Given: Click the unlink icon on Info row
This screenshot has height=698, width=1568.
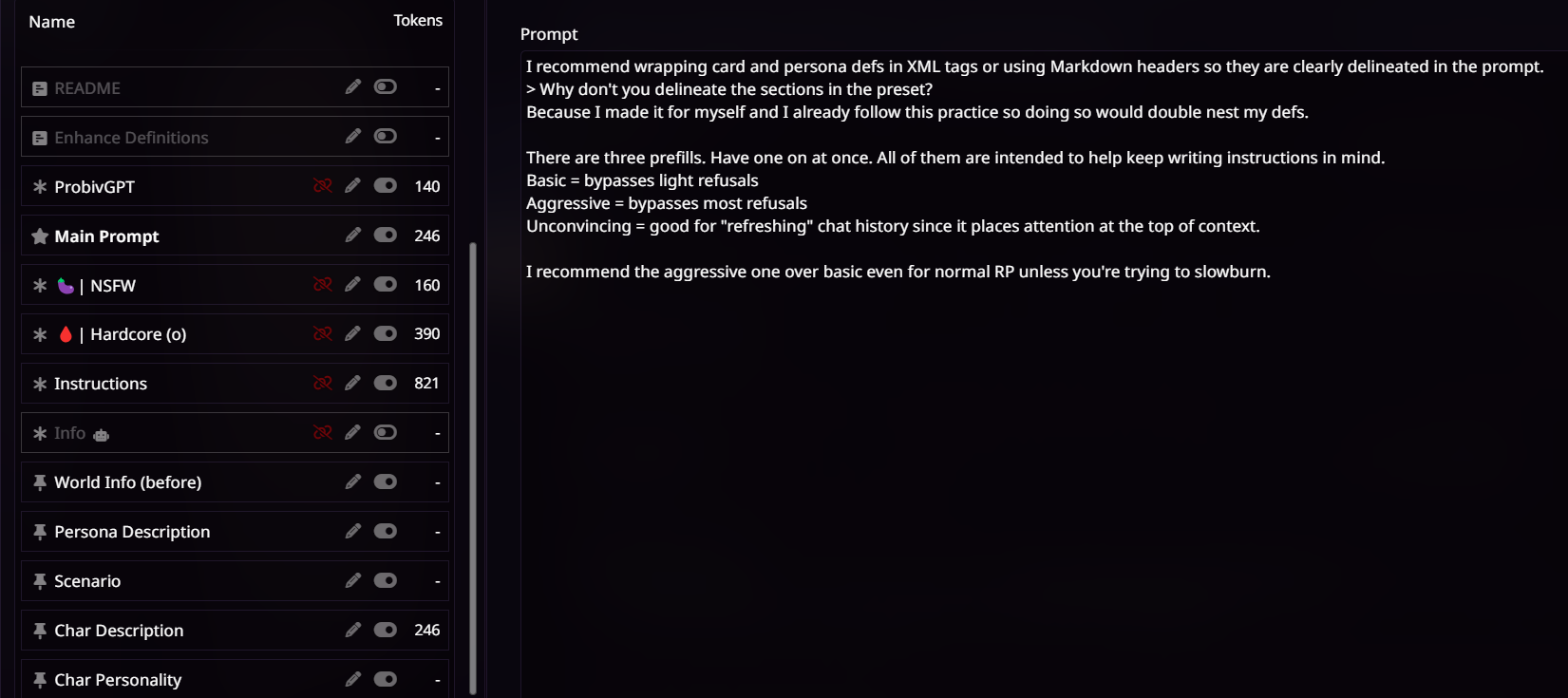Looking at the screenshot, I should [x=323, y=432].
